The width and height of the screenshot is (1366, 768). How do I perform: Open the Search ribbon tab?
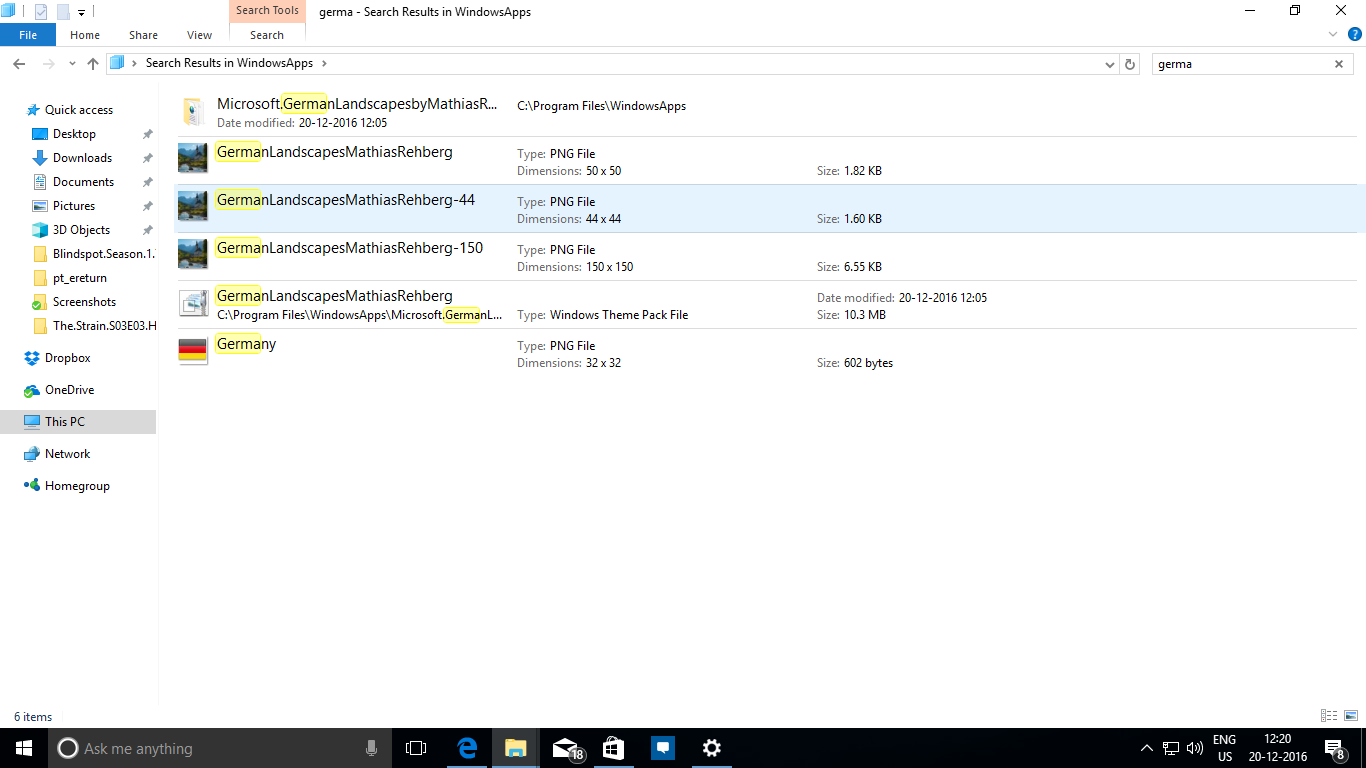pos(267,35)
